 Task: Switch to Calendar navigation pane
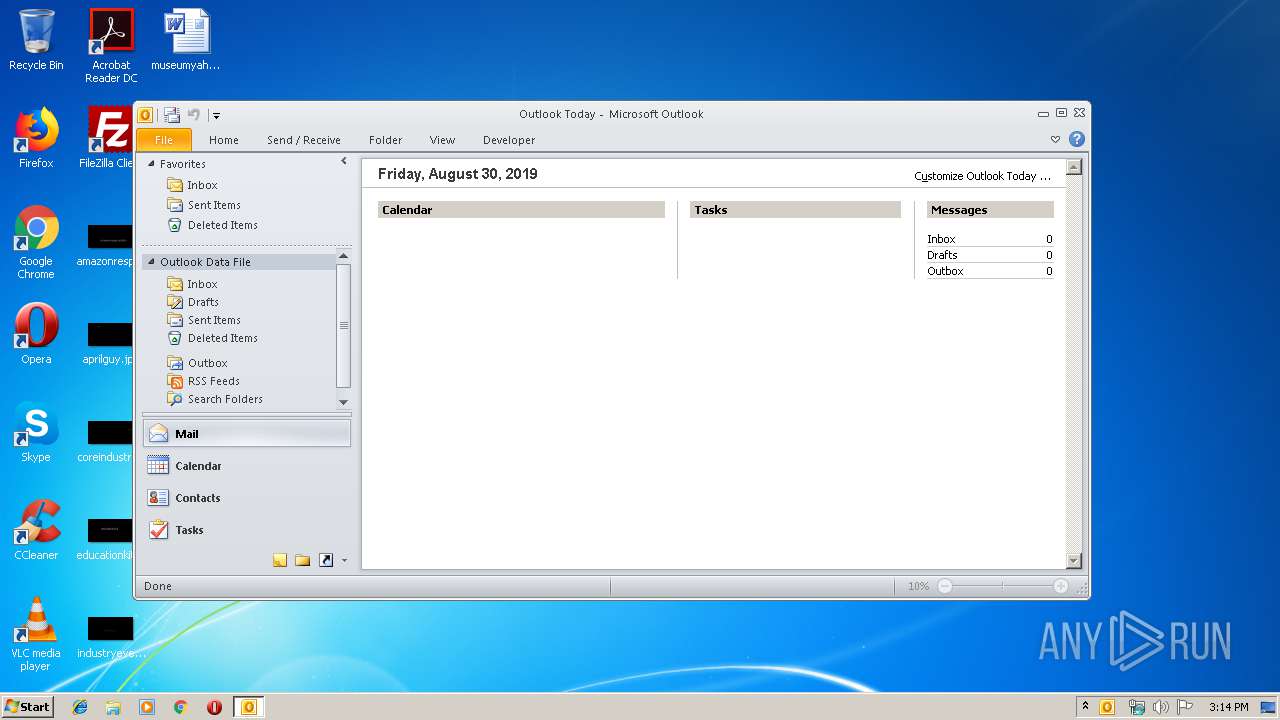click(247, 466)
